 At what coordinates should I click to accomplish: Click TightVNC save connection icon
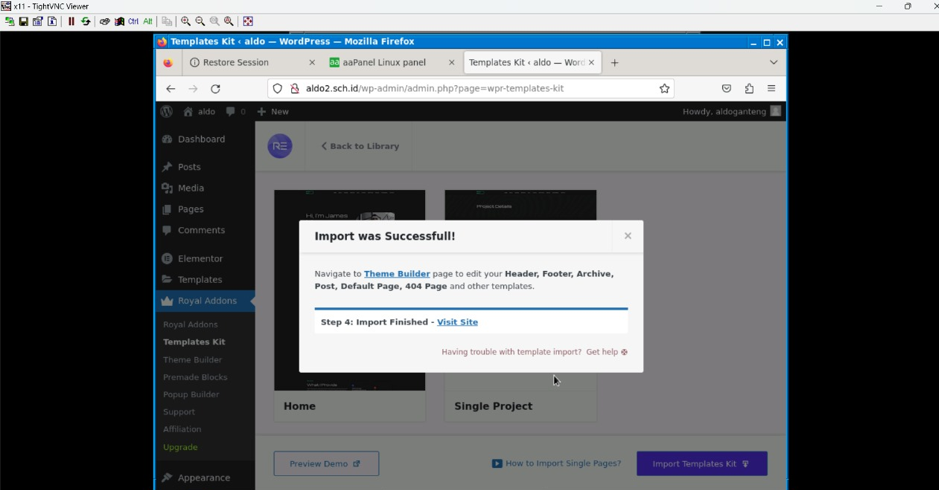pyautogui.click(x=23, y=22)
